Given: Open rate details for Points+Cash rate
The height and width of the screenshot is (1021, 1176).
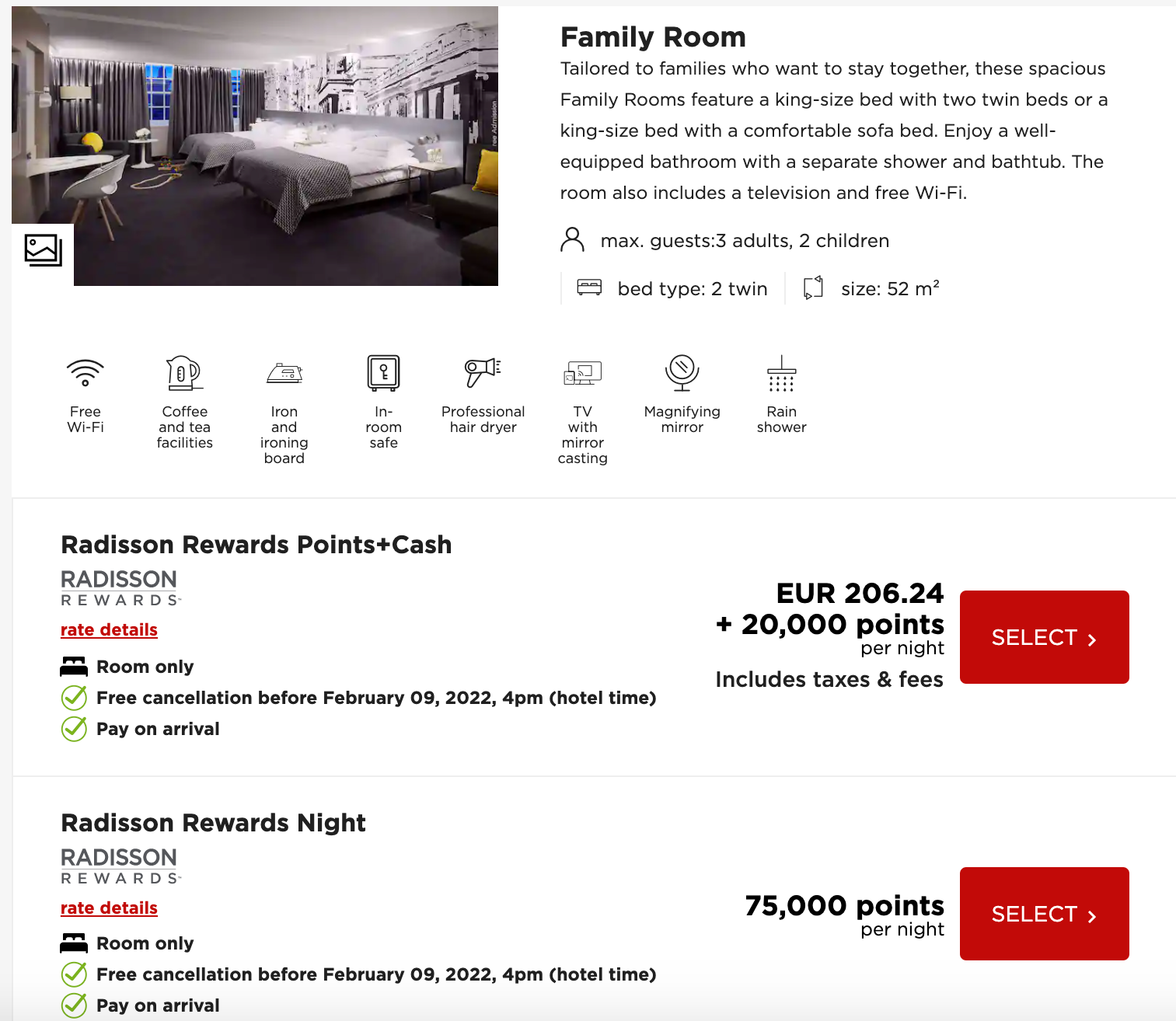Looking at the screenshot, I should click(109, 629).
